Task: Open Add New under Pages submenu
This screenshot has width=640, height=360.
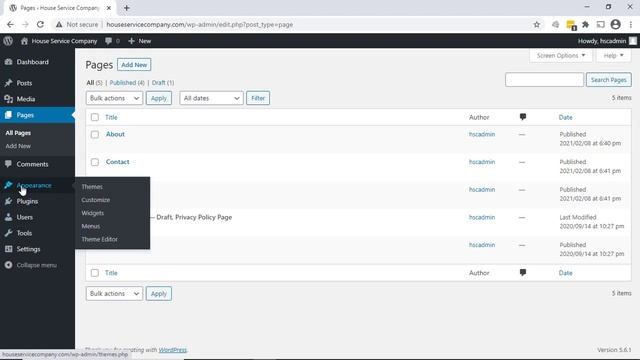Action: click(x=18, y=146)
